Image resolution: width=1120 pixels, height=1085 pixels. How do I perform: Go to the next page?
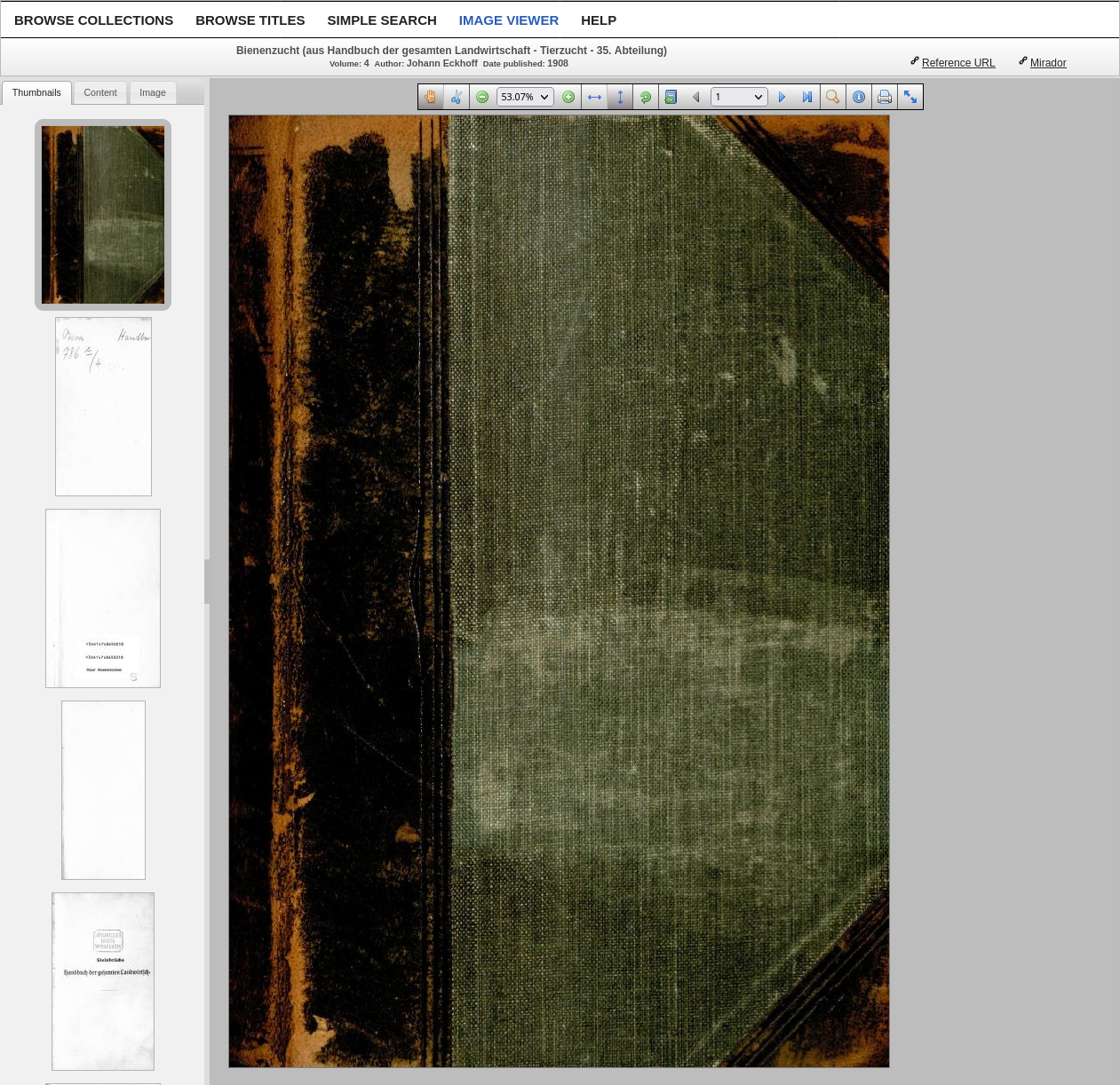(x=782, y=97)
